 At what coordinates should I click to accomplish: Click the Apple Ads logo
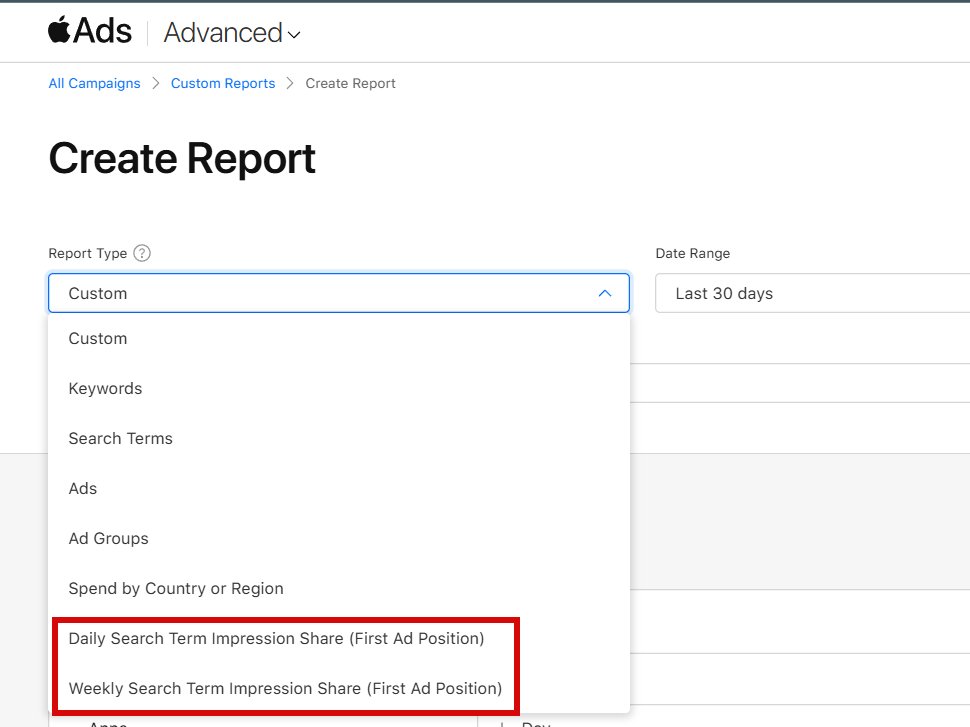tap(90, 30)
